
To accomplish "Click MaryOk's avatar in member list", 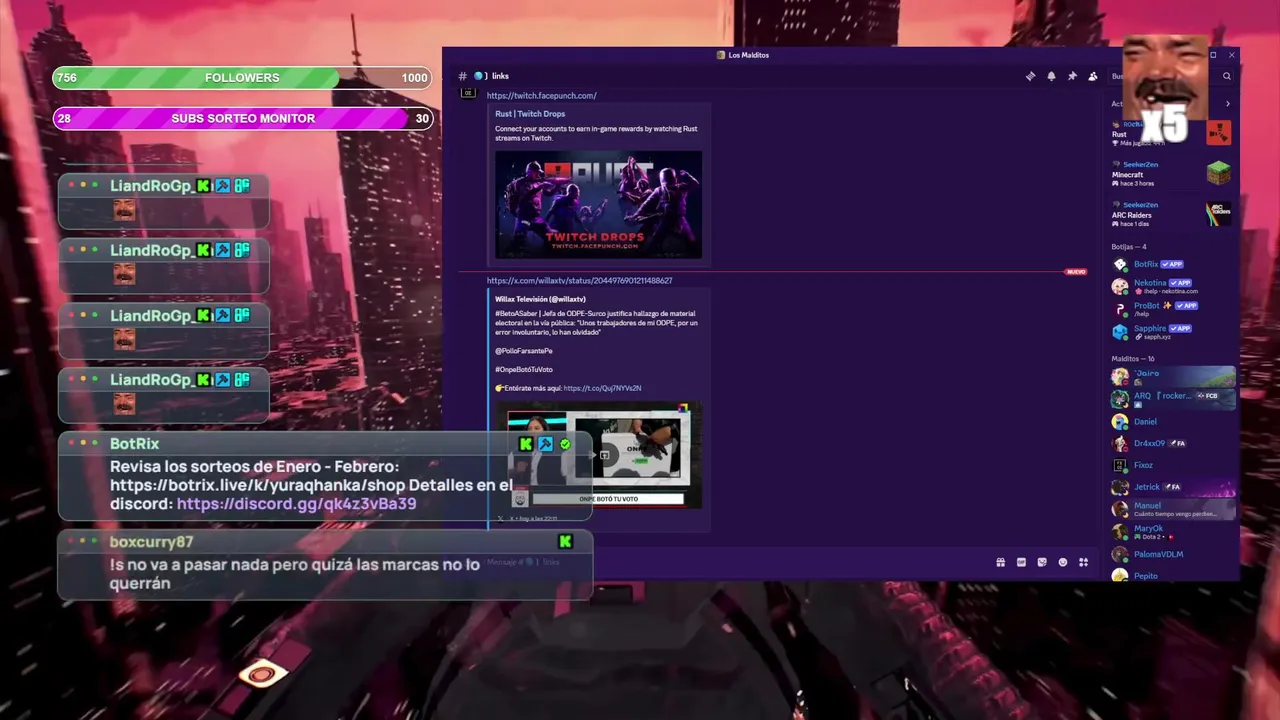I will tap(1120, 532).
